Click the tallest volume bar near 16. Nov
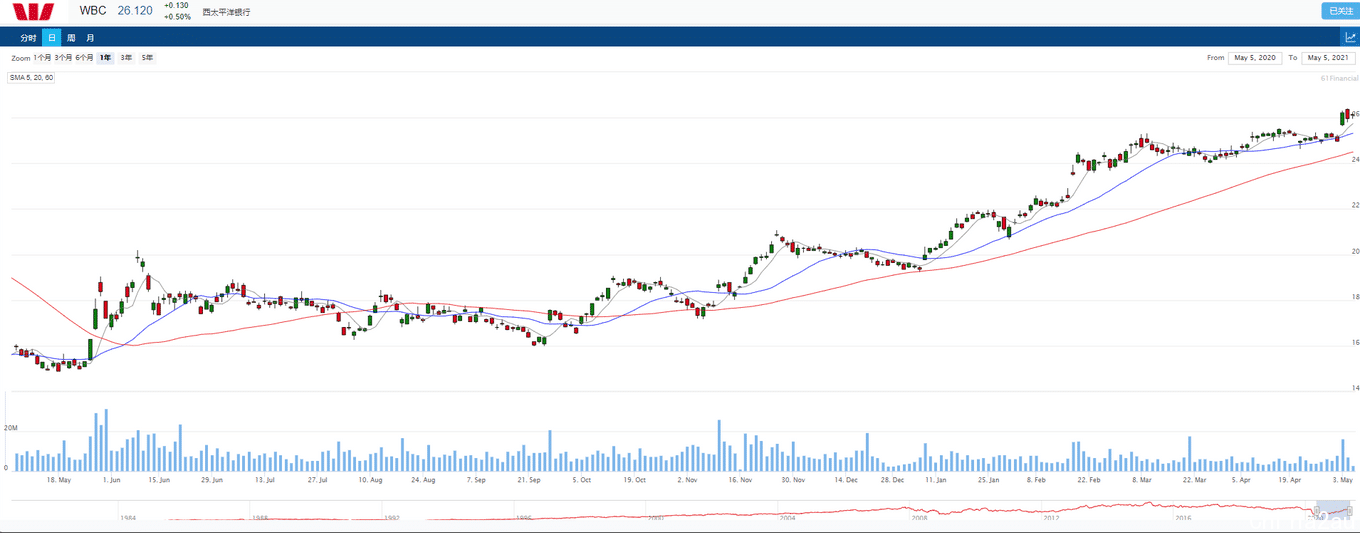The image size is (1360, 533). (x=719, y=446)
